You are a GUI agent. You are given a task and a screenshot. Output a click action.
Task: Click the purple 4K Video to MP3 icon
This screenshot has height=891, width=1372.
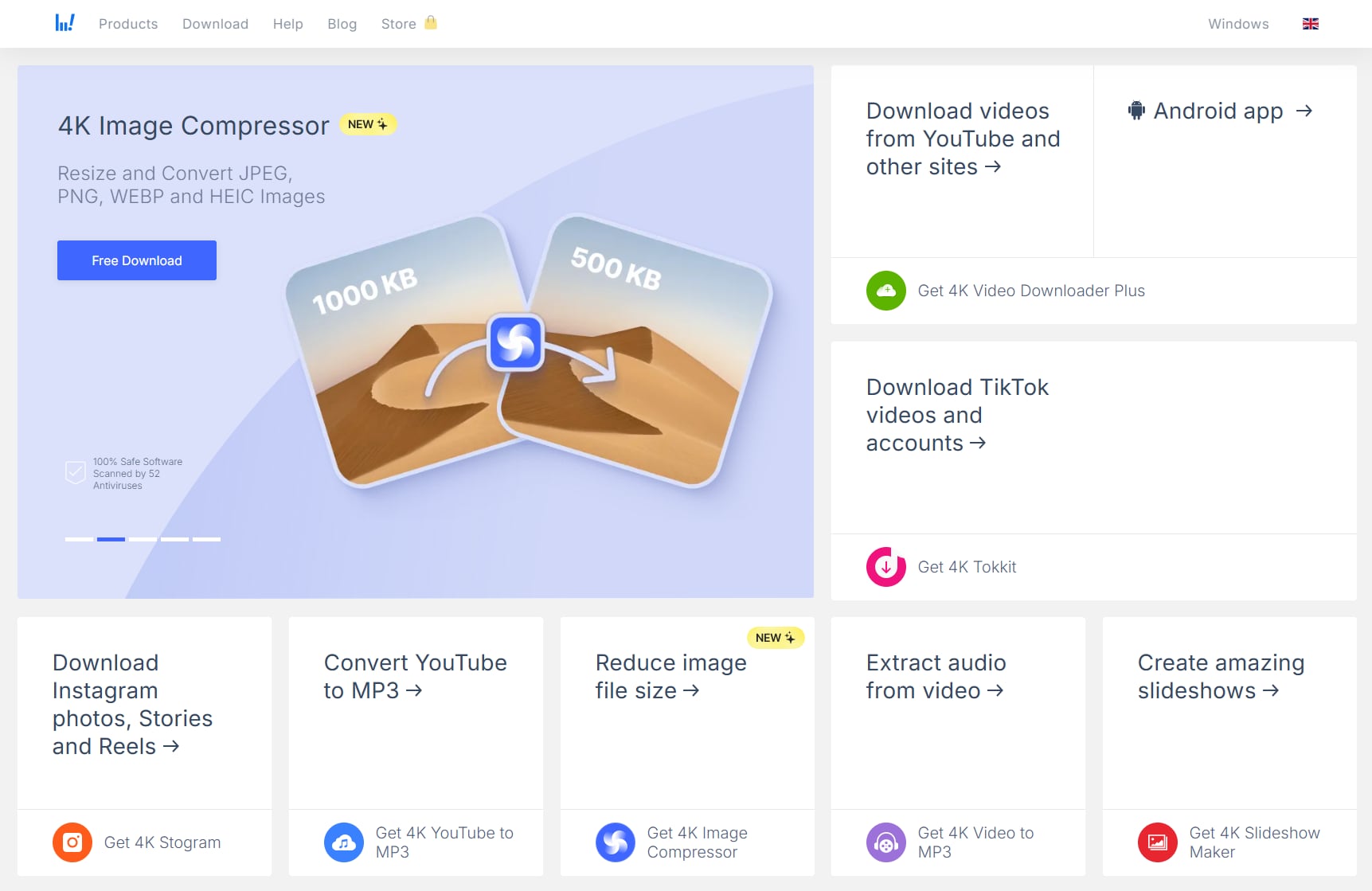[x=886, y=842]
